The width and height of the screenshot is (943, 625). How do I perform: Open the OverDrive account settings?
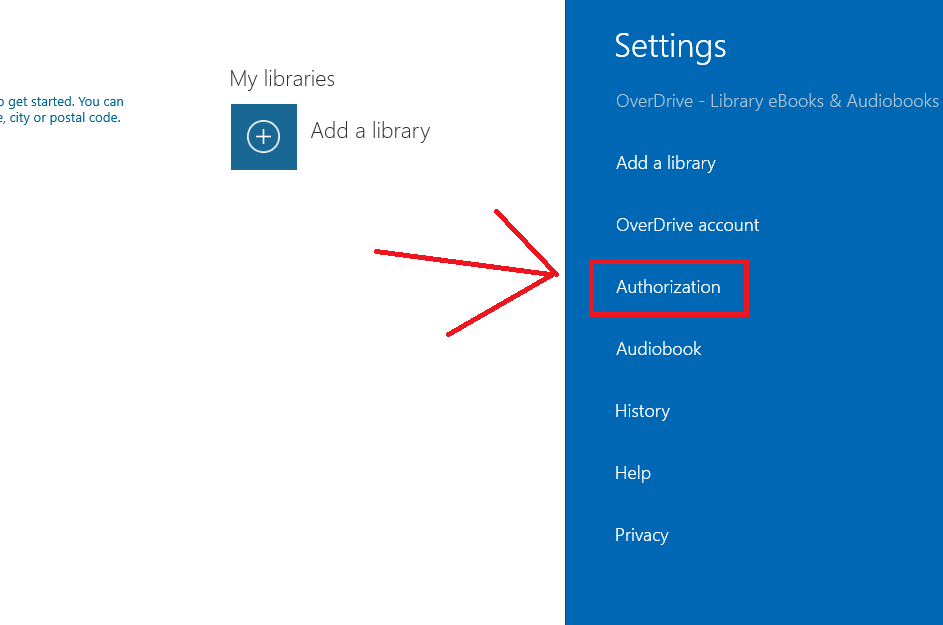click(x=687, y=225)
